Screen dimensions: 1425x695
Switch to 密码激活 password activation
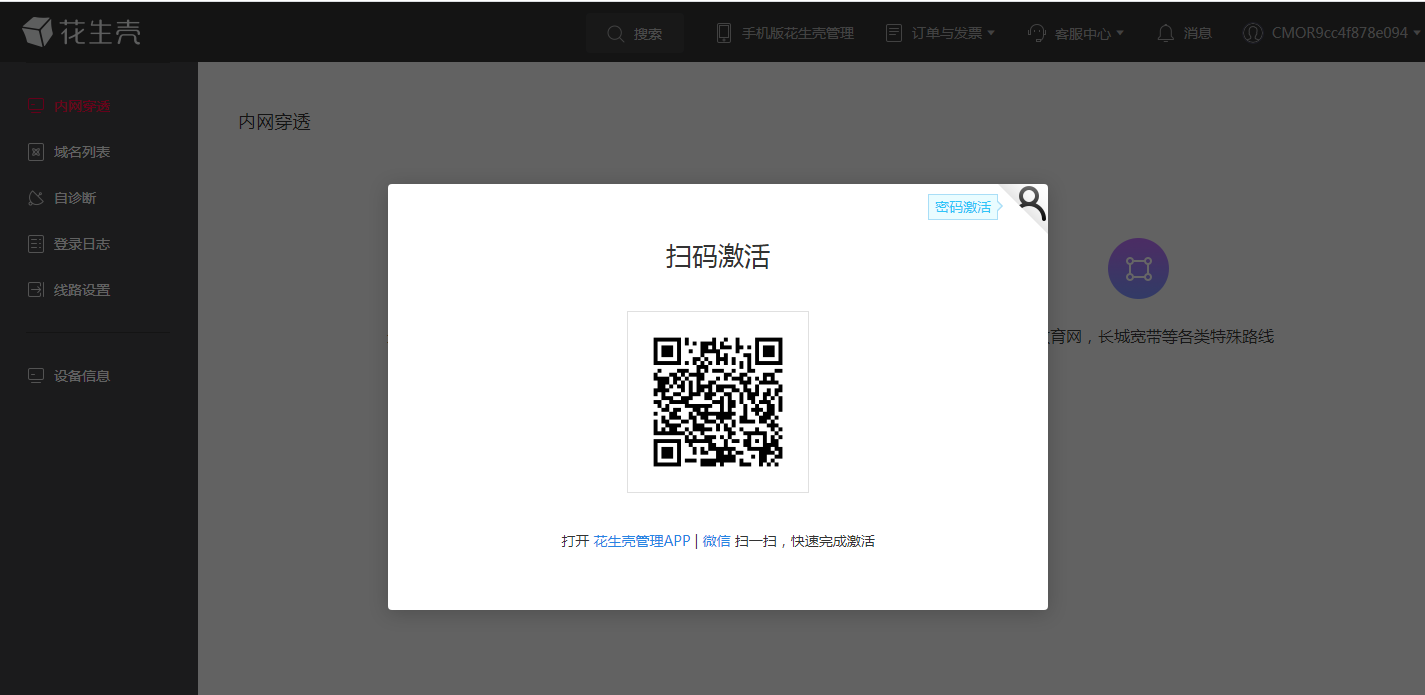point(963,207)
